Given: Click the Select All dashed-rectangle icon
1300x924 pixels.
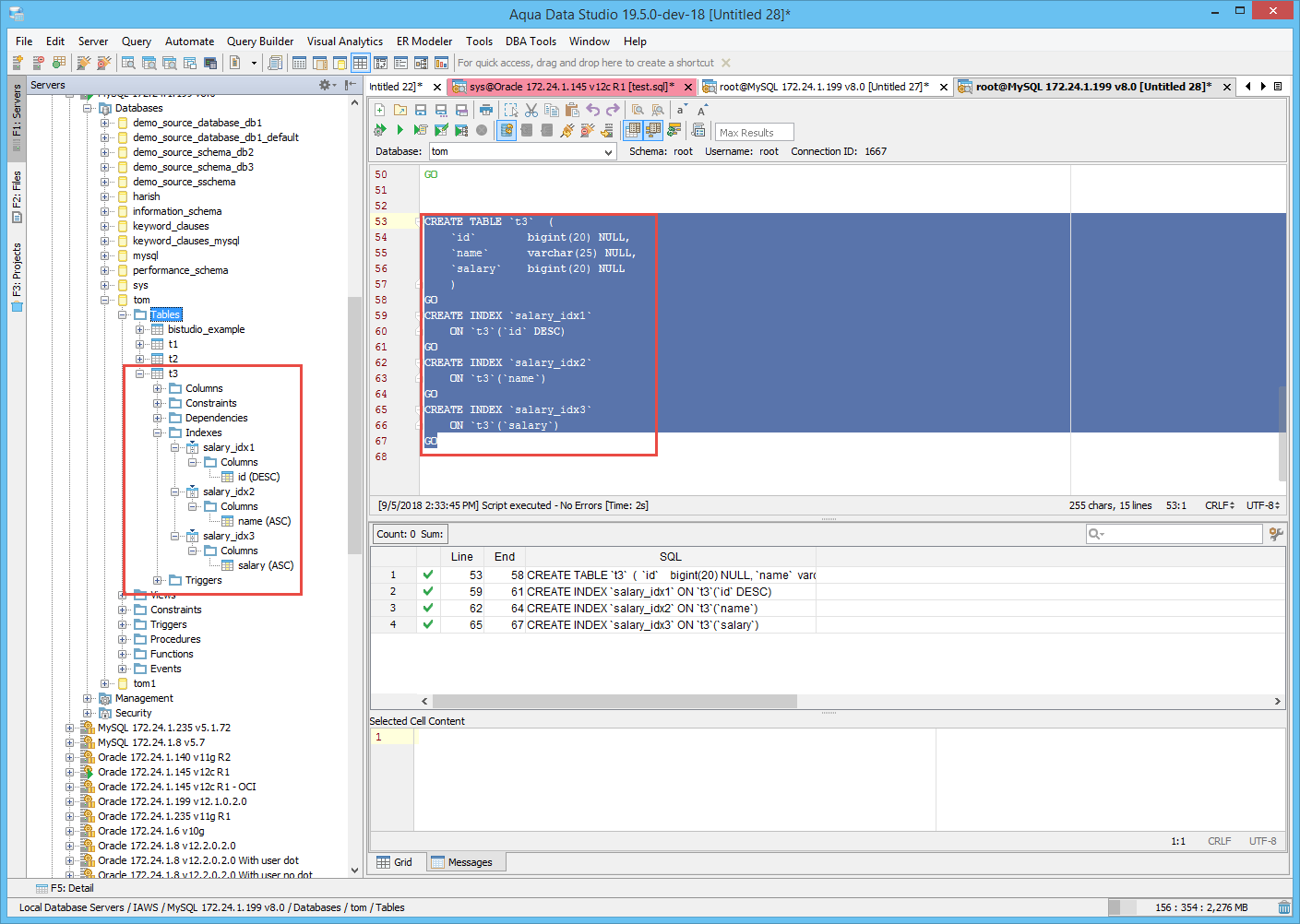Looking at the screenshot, I should tap(511, 110).
